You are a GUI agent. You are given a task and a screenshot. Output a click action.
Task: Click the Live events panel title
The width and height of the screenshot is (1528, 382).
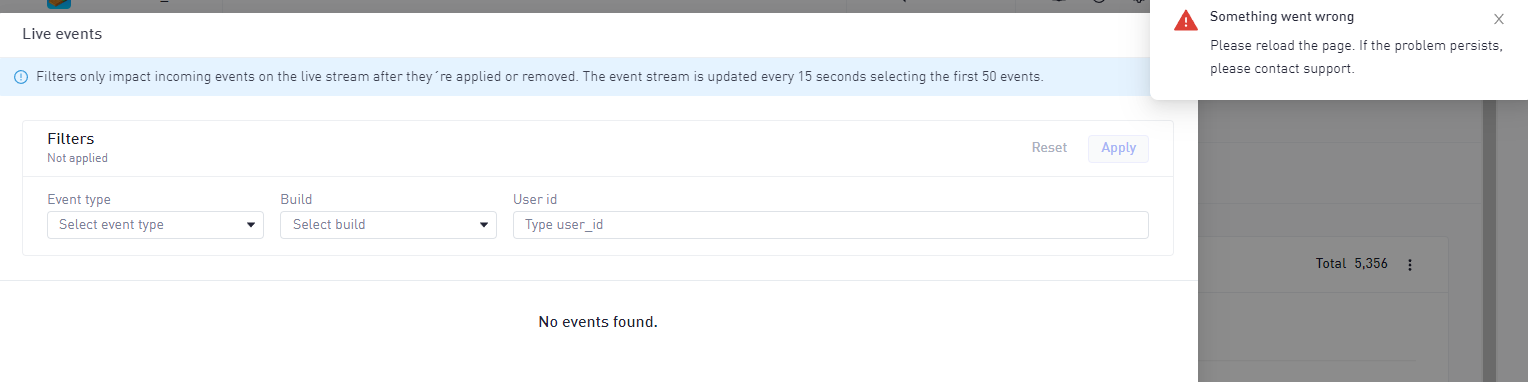click(x=62, y=34)
